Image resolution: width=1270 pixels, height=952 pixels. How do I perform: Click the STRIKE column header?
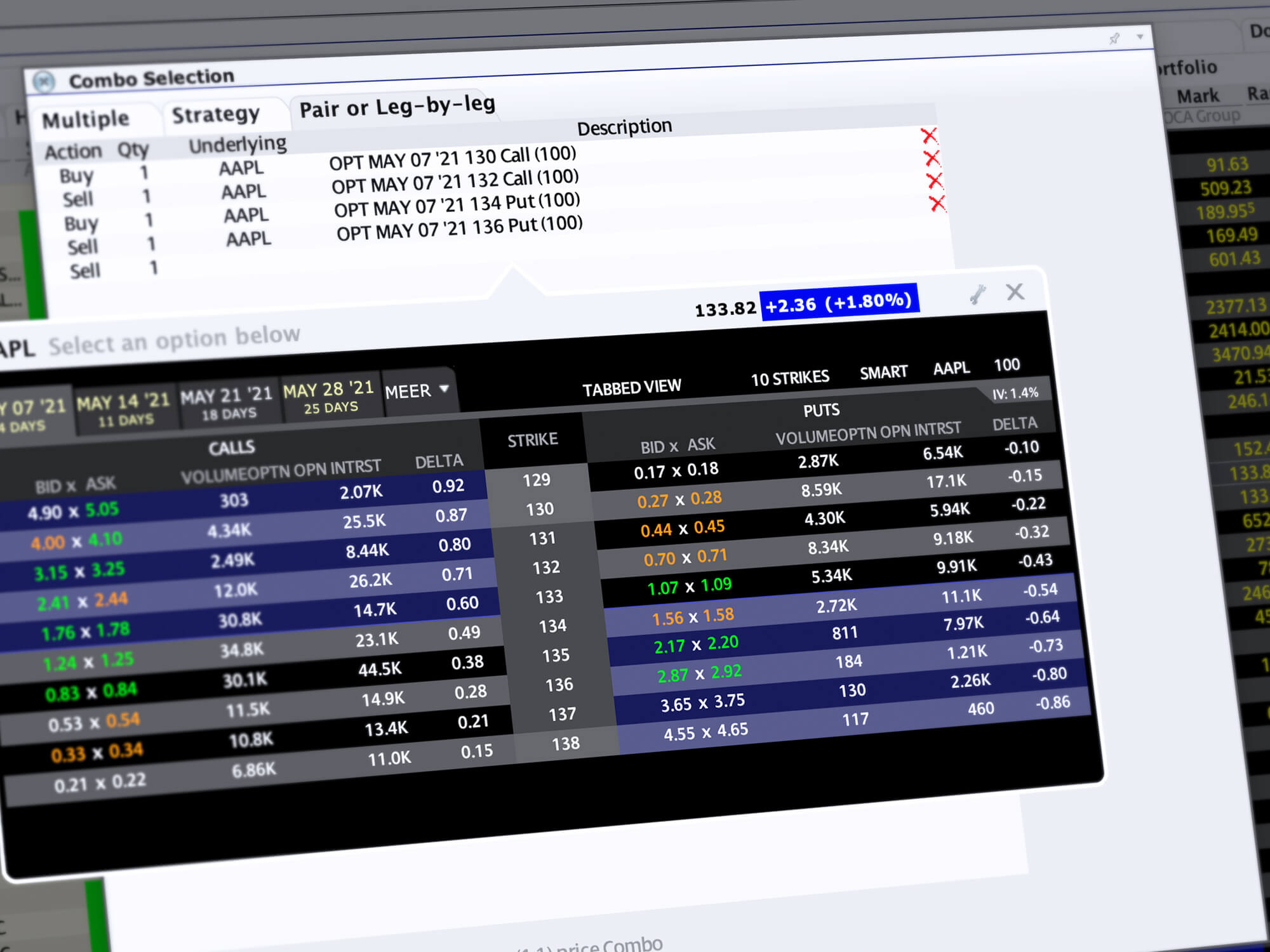pyautogui.click(x=533, y=440)
